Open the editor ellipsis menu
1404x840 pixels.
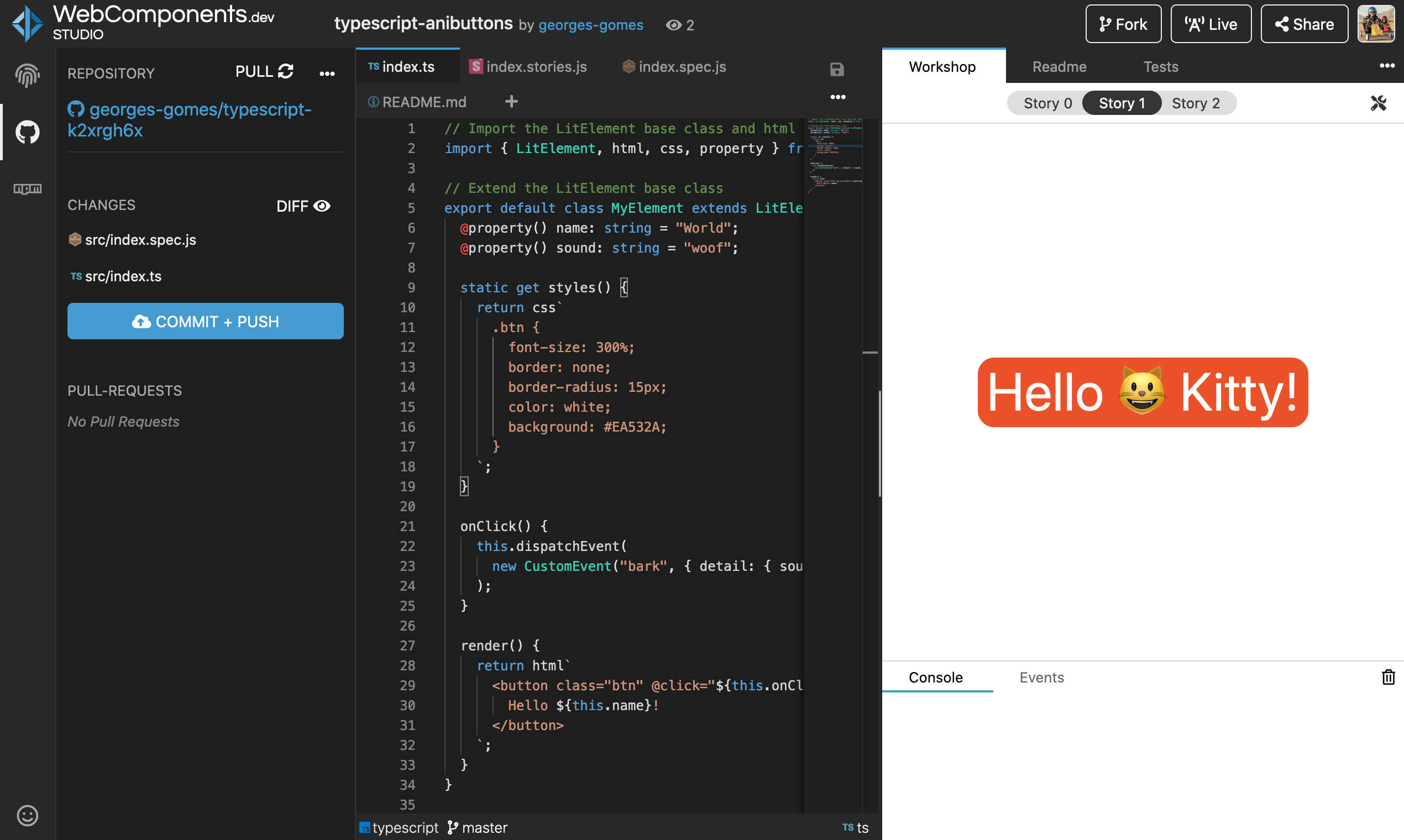pos(838,97)
